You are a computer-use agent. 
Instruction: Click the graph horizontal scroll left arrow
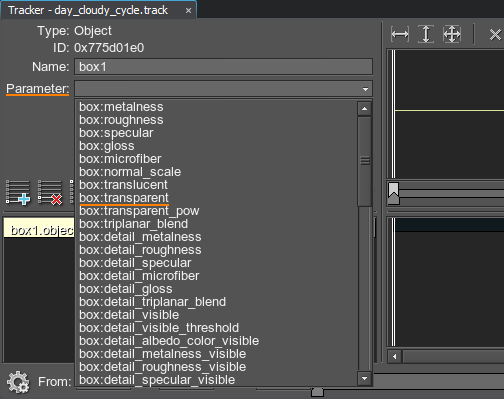coord(395,357)
